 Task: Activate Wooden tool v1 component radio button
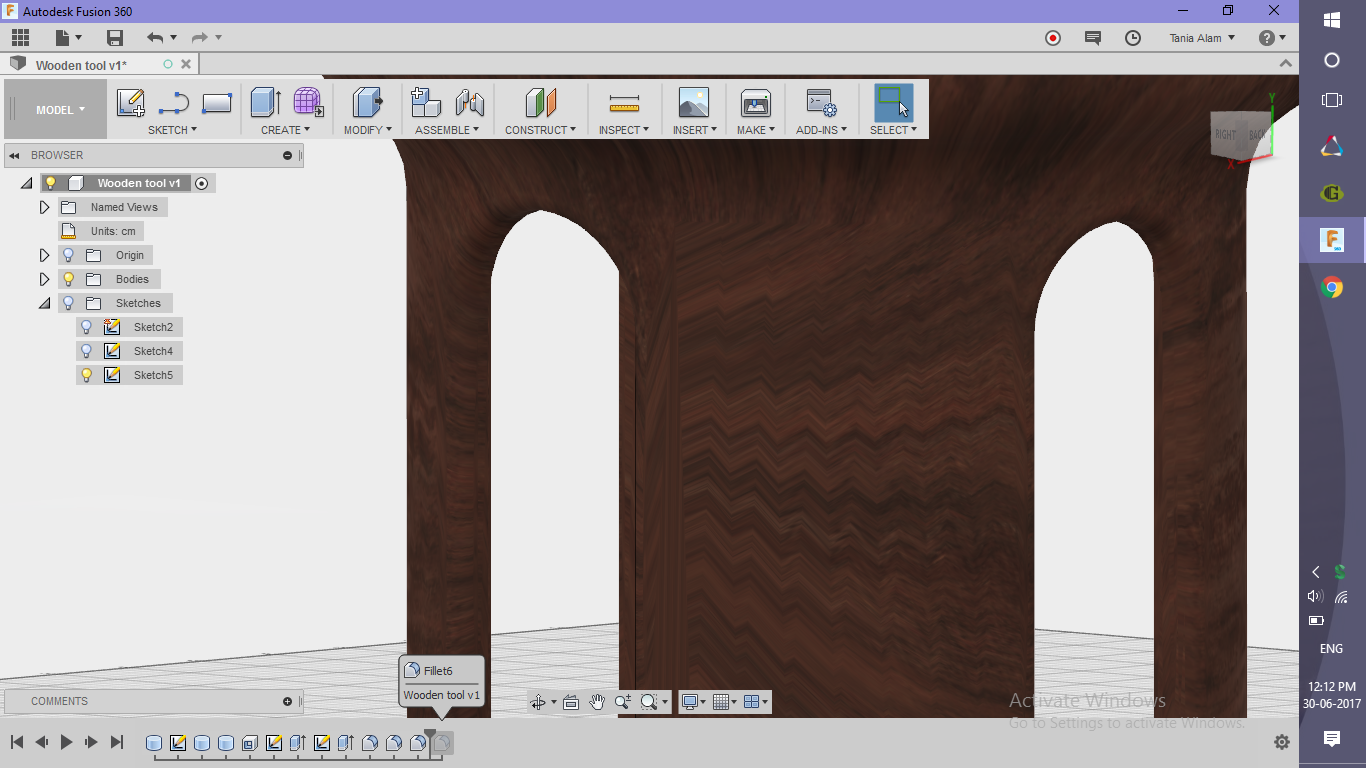tap(202, 183)
